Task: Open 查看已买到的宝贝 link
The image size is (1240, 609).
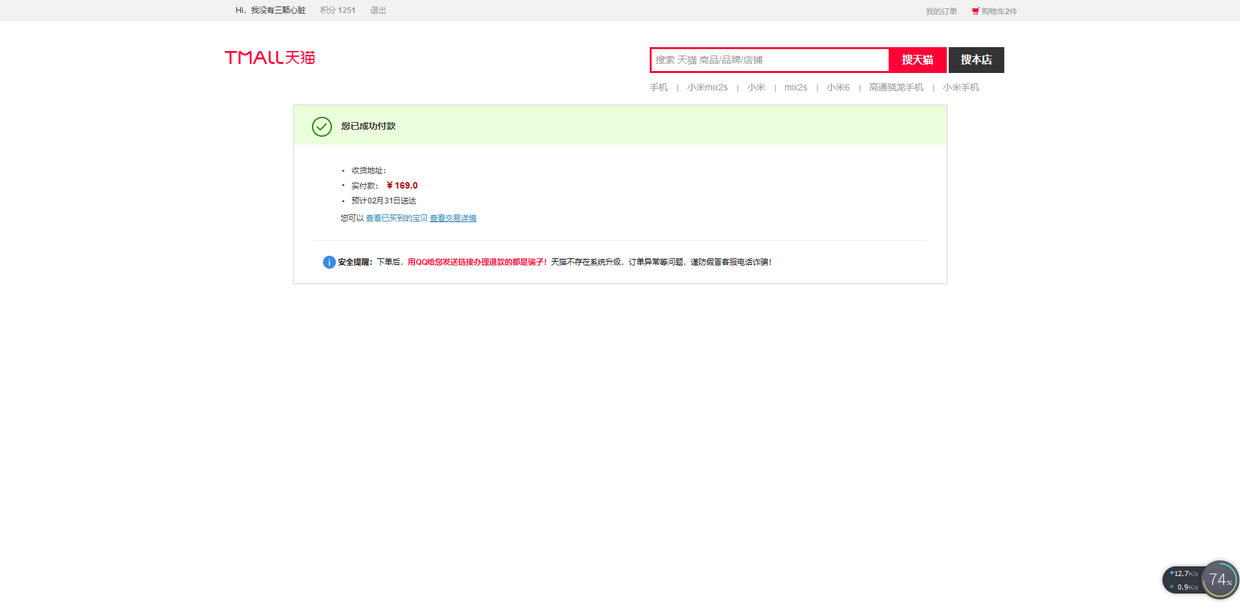Action: (396, 218)
